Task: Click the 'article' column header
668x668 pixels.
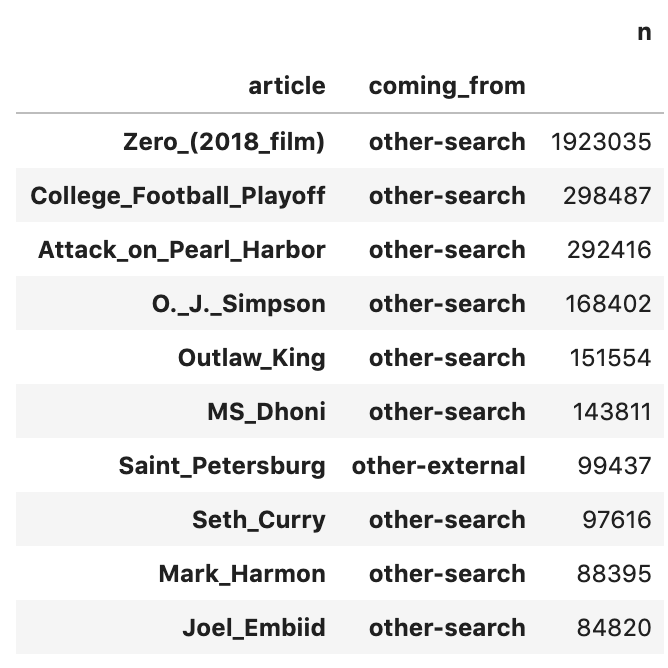Action: click(287, 86)
